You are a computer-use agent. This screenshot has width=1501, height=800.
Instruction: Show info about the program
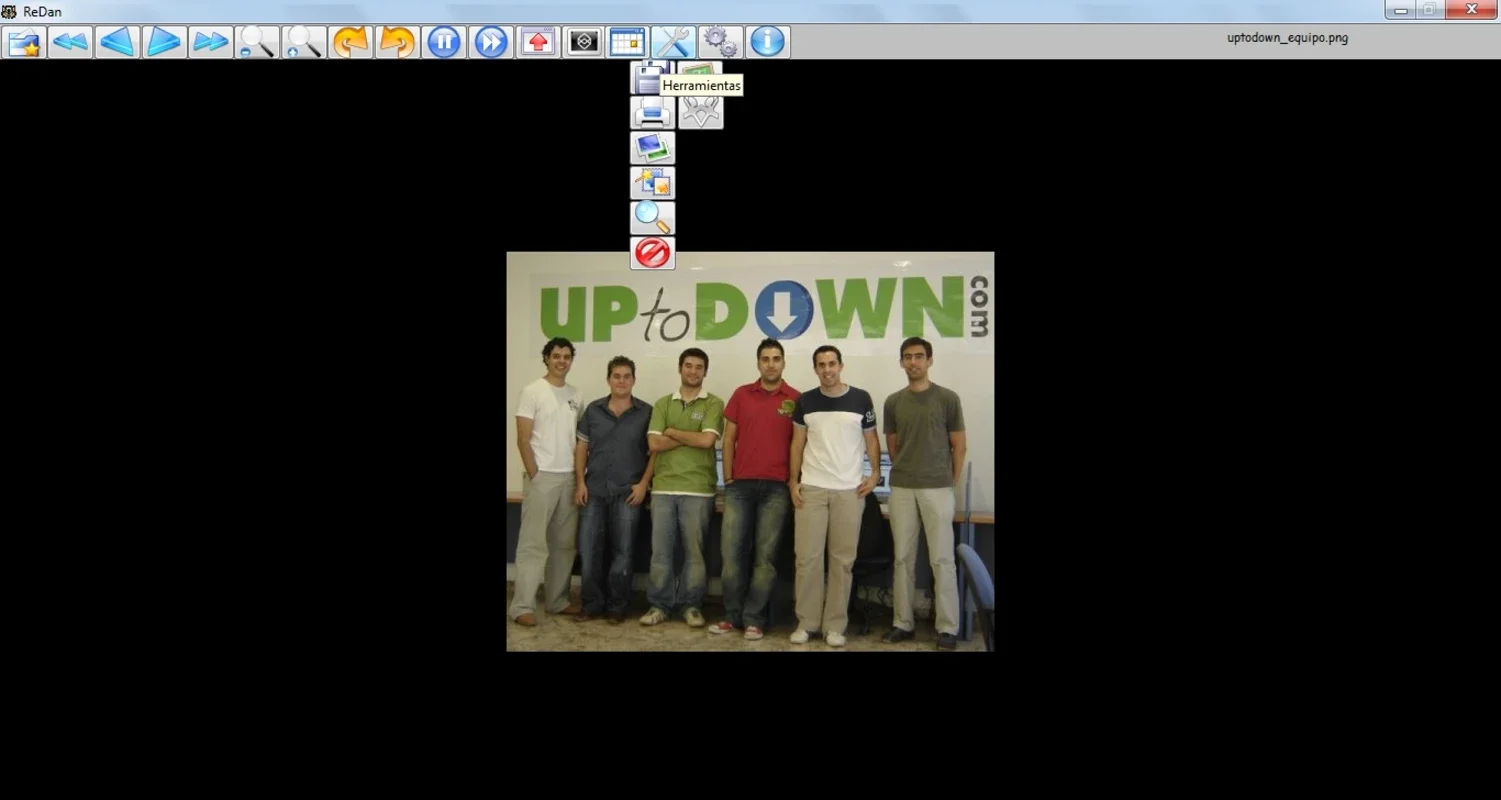[767, 42]
